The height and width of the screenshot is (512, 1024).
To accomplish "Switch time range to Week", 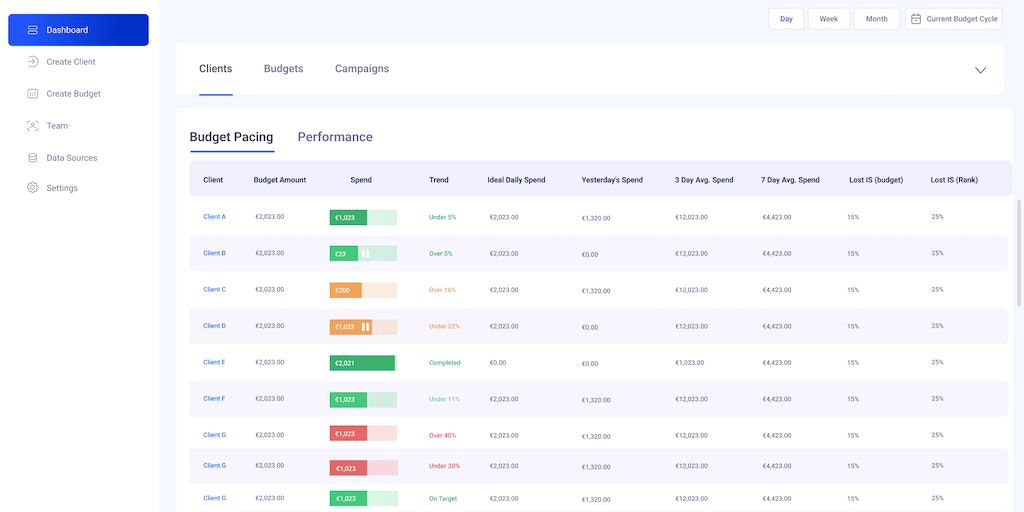I will click(x=829, y=19).
